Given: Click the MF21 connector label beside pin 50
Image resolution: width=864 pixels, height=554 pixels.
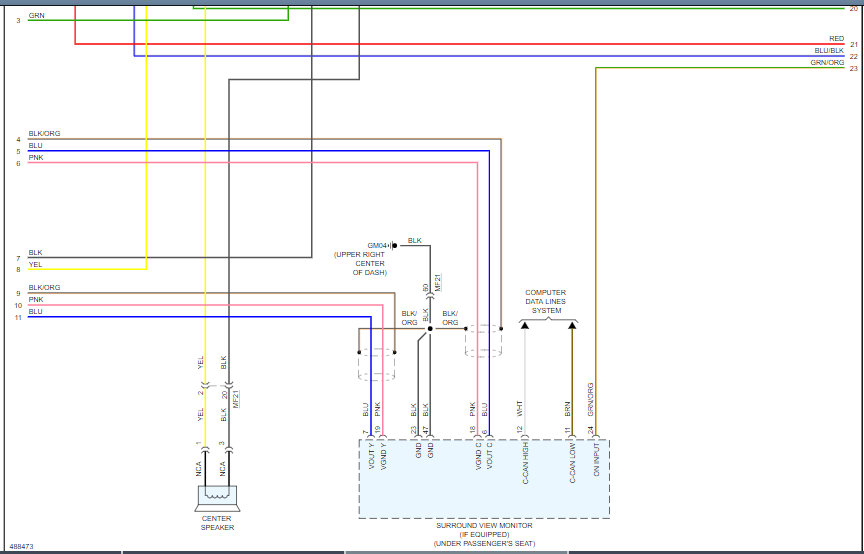Looking at the screenshot, I should tap(438, 282).
